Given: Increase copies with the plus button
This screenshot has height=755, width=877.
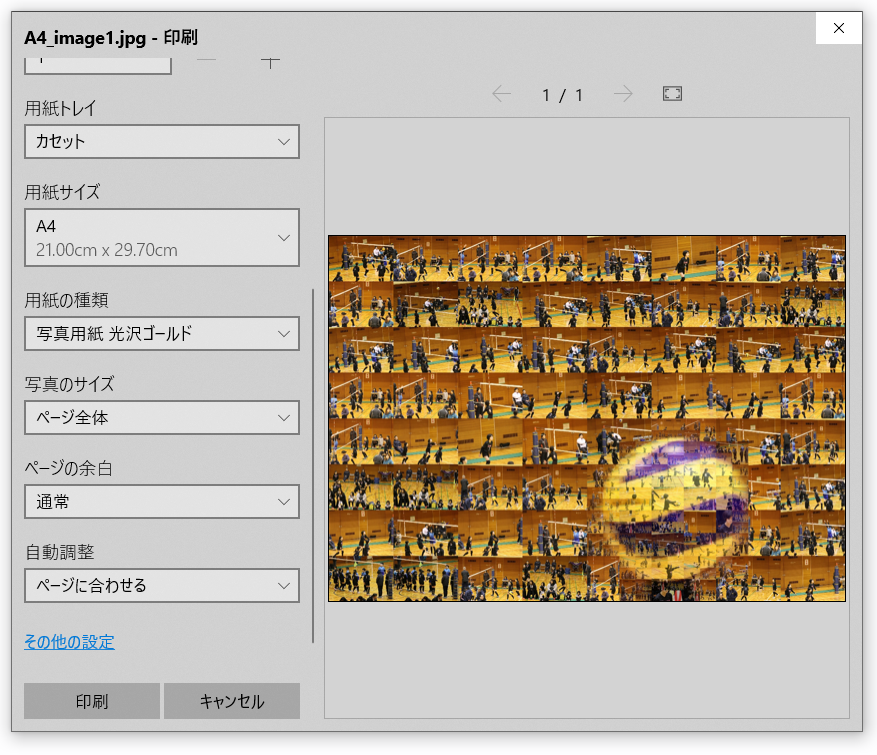Looking at the screenshot, I should [270, 62].
